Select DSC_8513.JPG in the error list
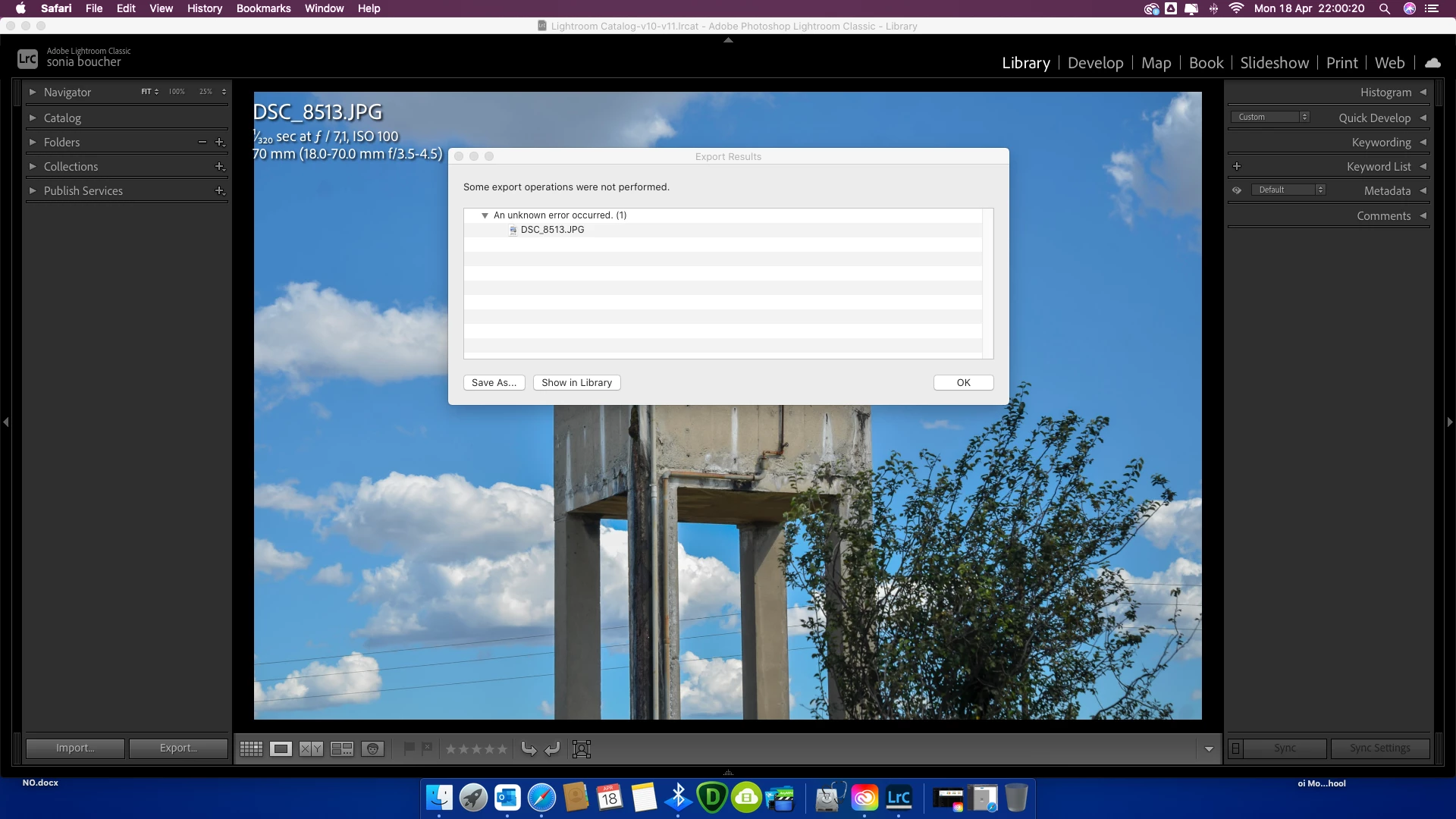Screen dimensions: 1456x819 click(x=552, y=230)
